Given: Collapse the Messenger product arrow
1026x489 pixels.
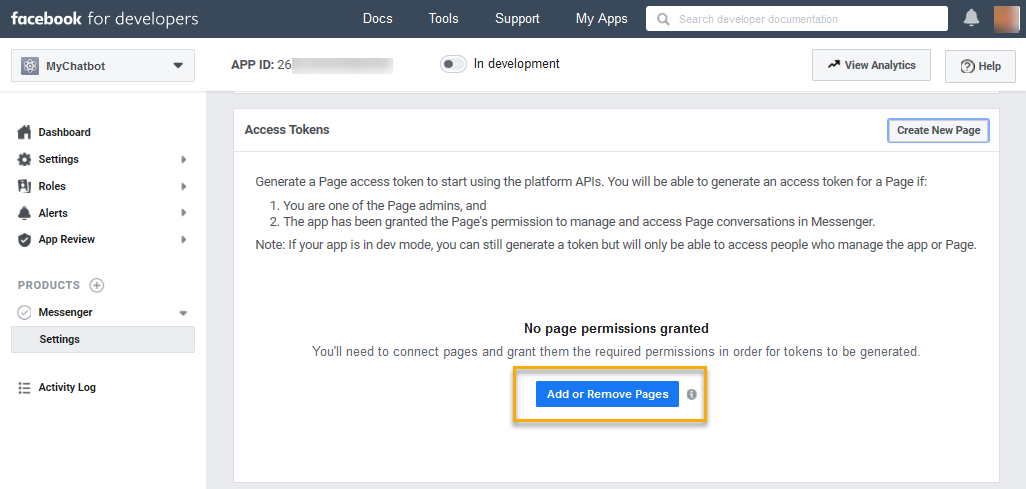Looking at the screenshot, I should click(x=183, y=313).
